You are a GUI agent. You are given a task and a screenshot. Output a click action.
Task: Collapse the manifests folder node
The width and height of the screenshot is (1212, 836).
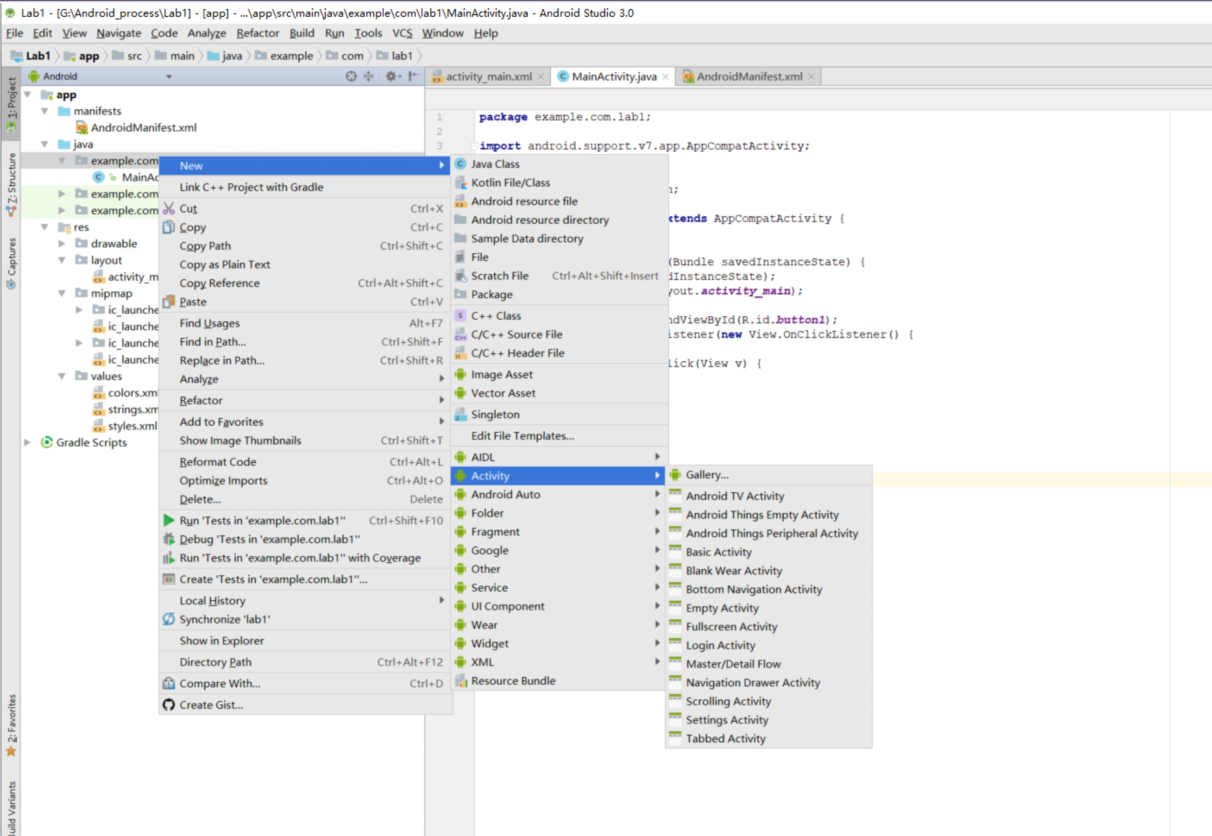point(45,111)
